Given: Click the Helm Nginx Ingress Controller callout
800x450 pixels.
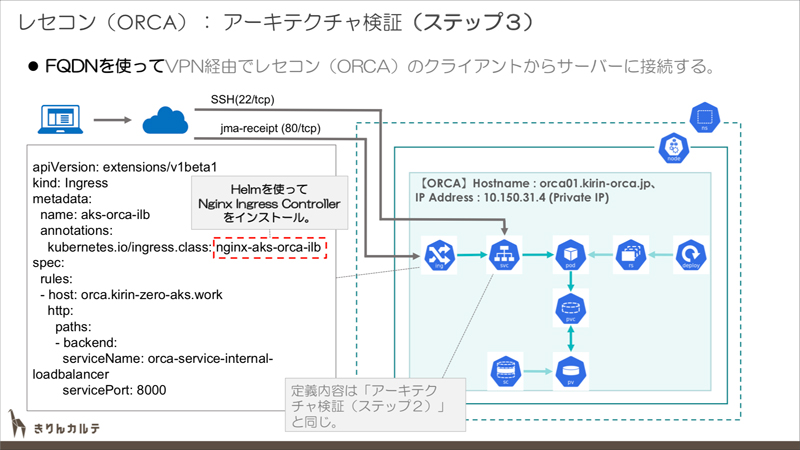Looking at the screenshot, I should coord(269,203).
